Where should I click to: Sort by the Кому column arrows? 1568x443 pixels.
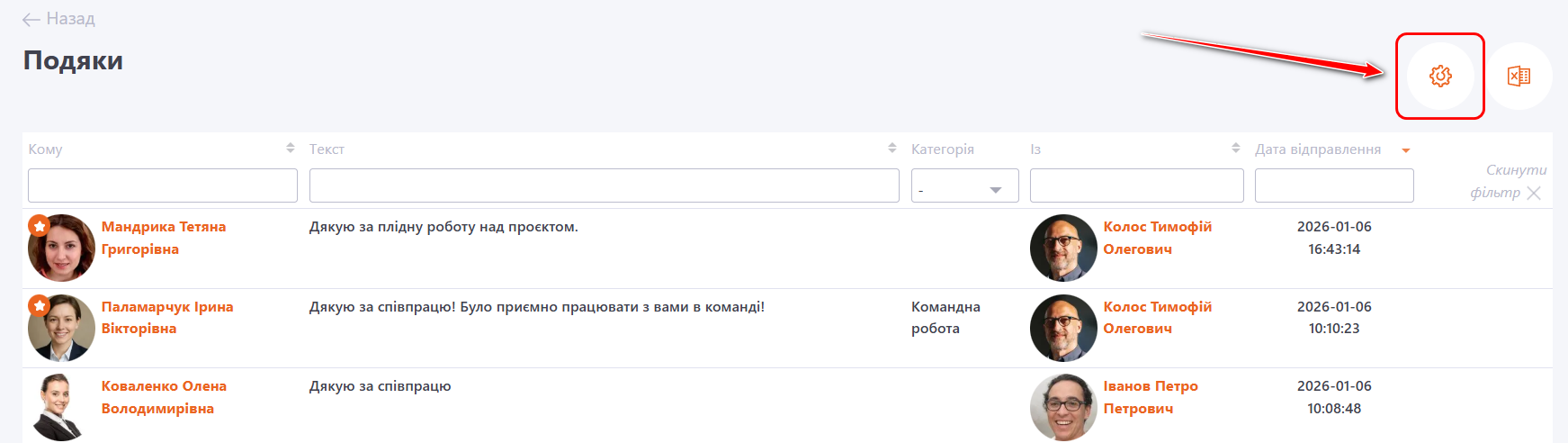290,148
